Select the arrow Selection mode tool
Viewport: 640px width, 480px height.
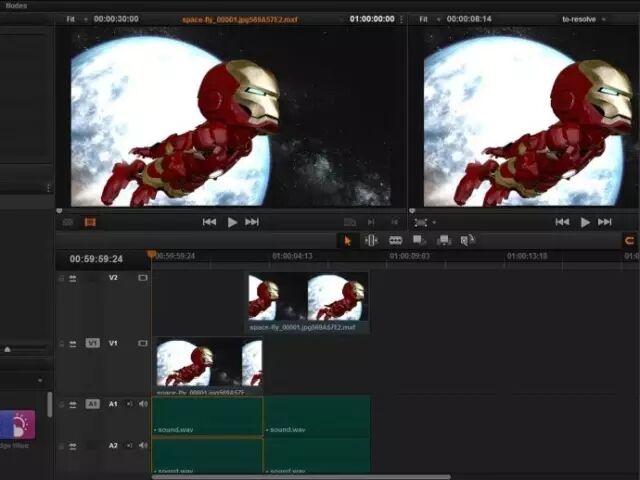[x=347, y=241]
